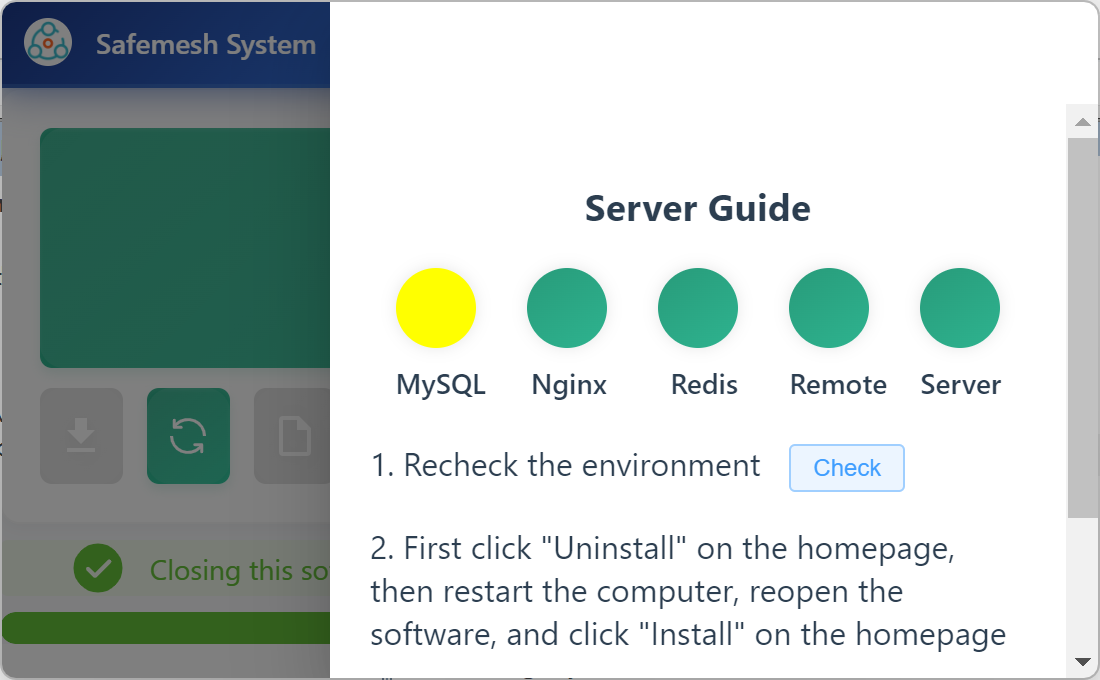Click the scrollbar down arrow

coord(1082,661)
